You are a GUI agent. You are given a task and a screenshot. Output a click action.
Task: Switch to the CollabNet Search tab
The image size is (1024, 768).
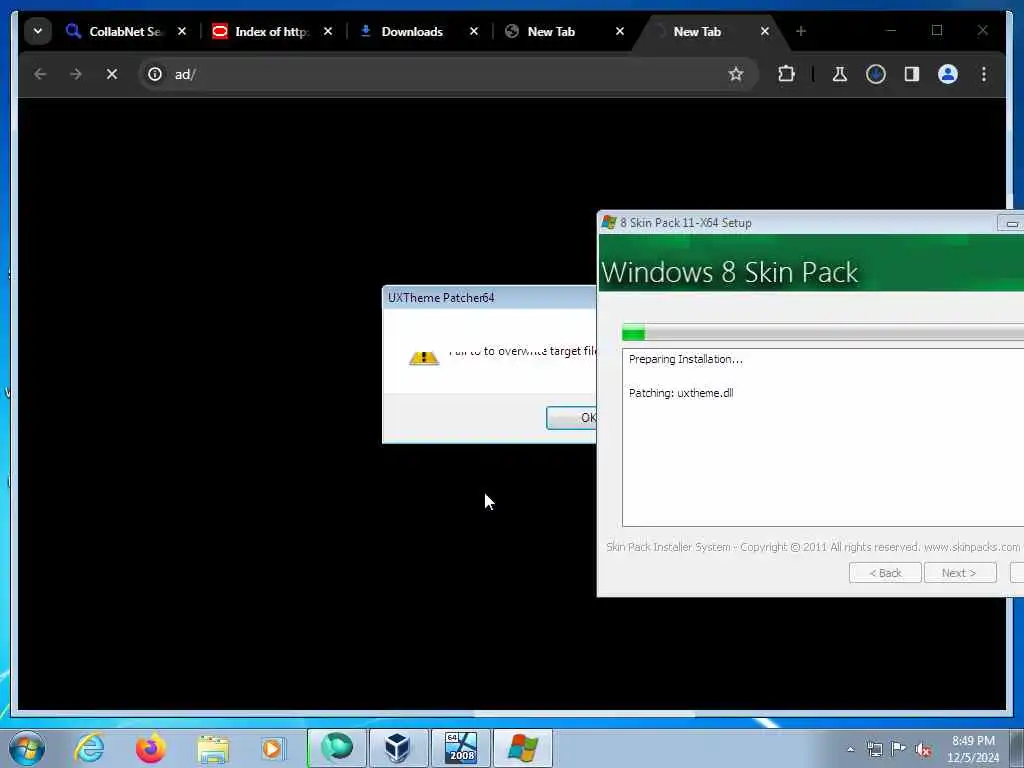click(115, 31)
